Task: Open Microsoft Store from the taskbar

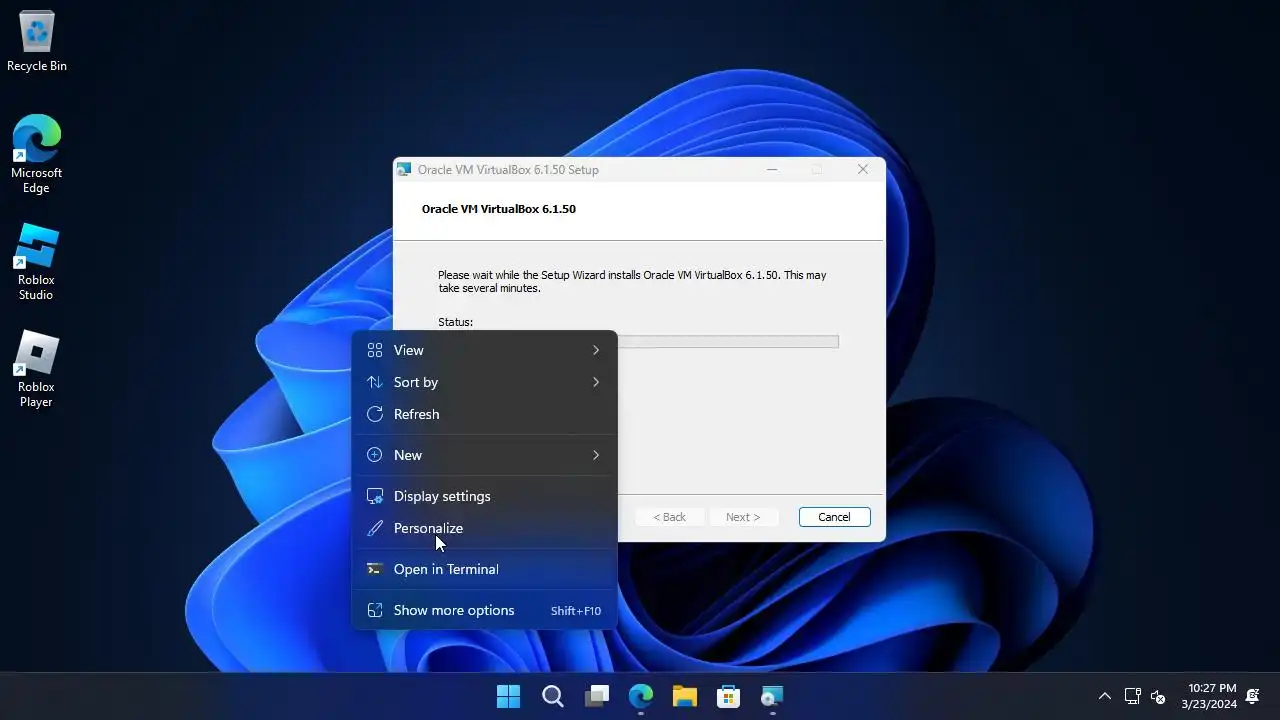Action: [x=728, y=696]
